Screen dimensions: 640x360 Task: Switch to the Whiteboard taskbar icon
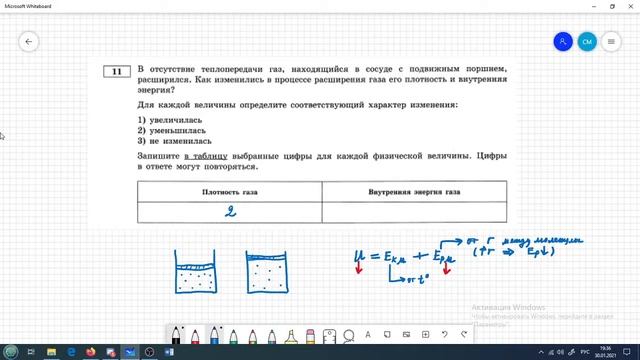point(130,352)
